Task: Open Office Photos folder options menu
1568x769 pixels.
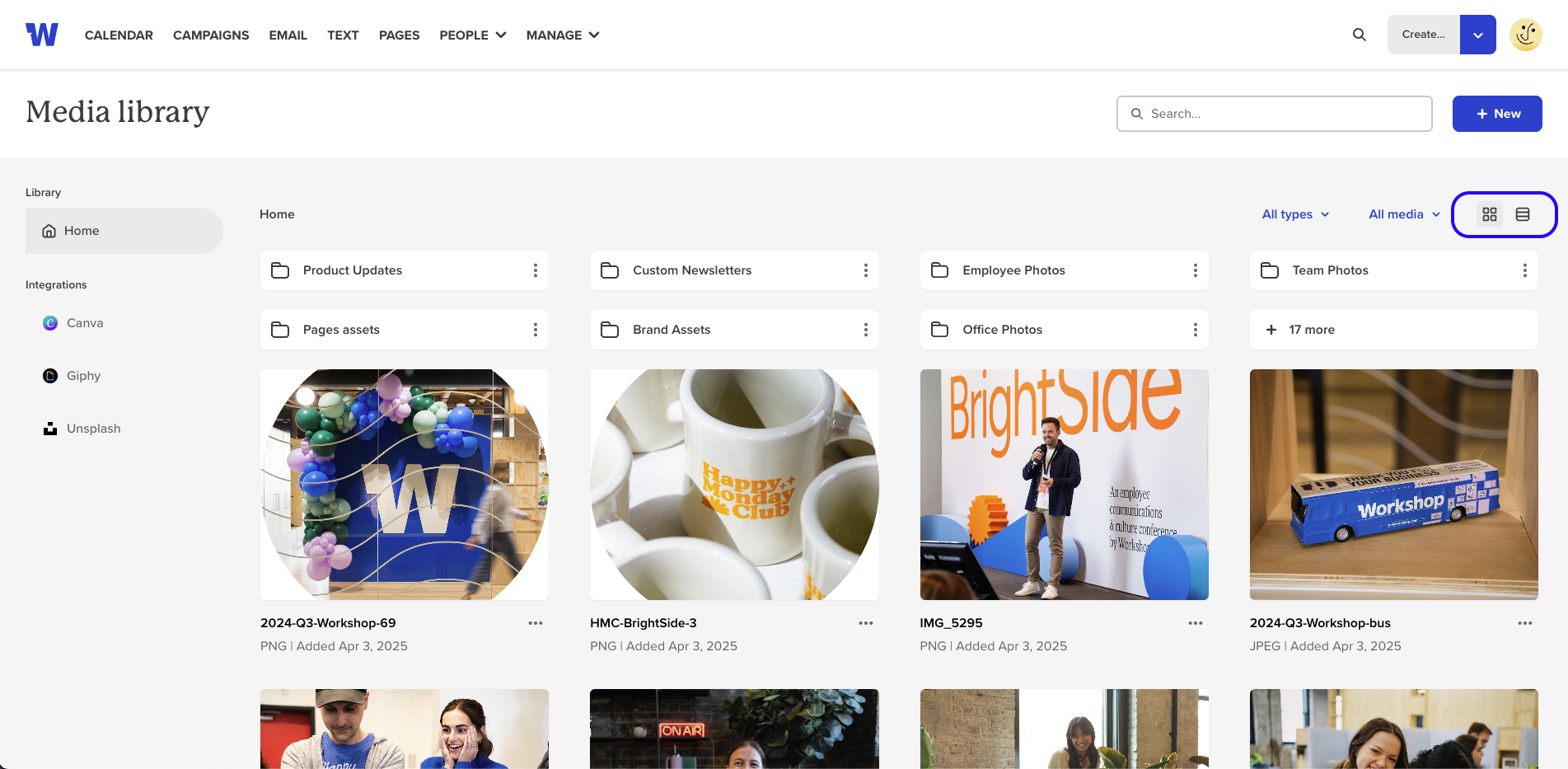Action: click(x=1196, y=330)
